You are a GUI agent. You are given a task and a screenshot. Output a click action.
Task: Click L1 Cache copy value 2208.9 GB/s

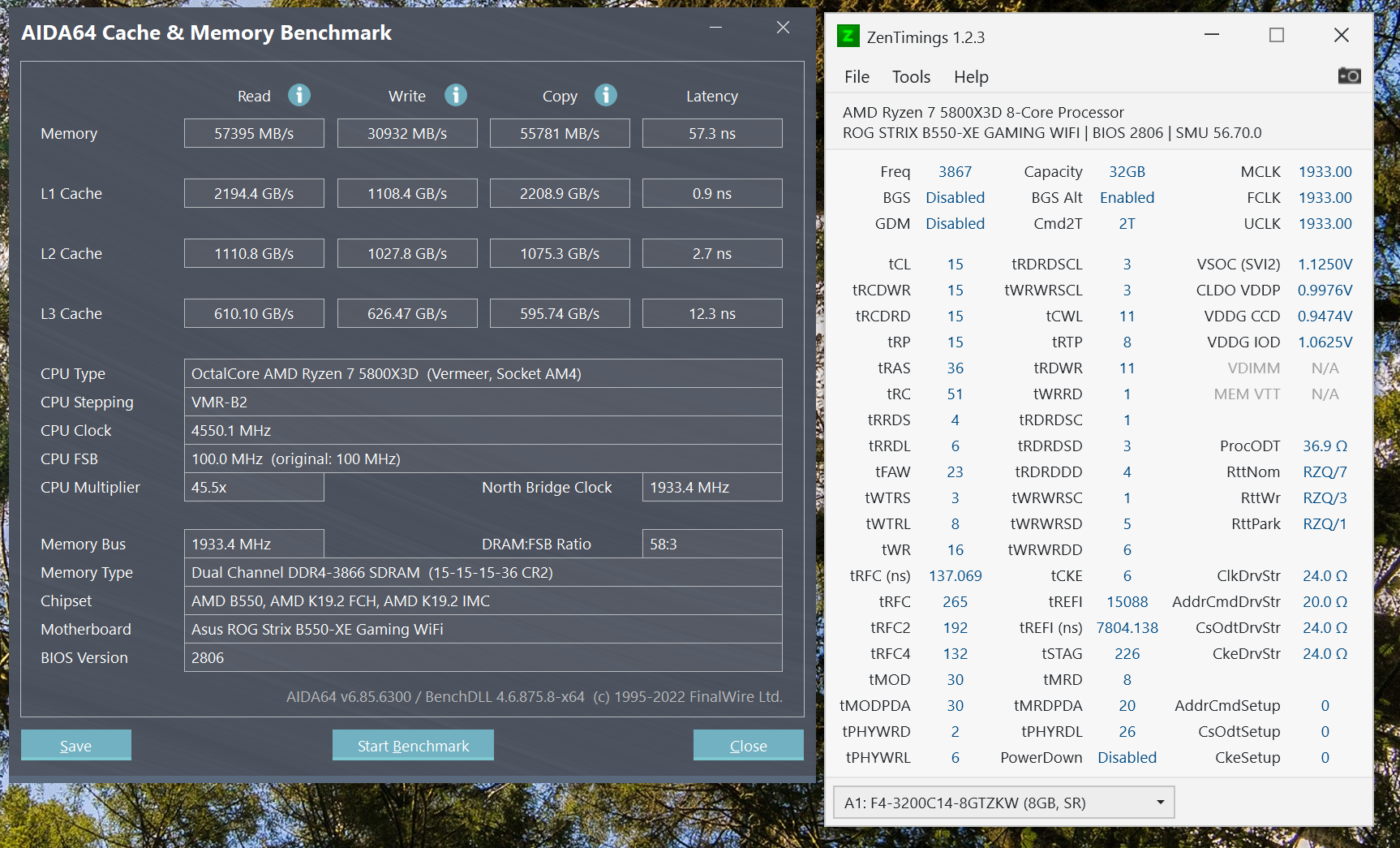(x=560, y=193)
